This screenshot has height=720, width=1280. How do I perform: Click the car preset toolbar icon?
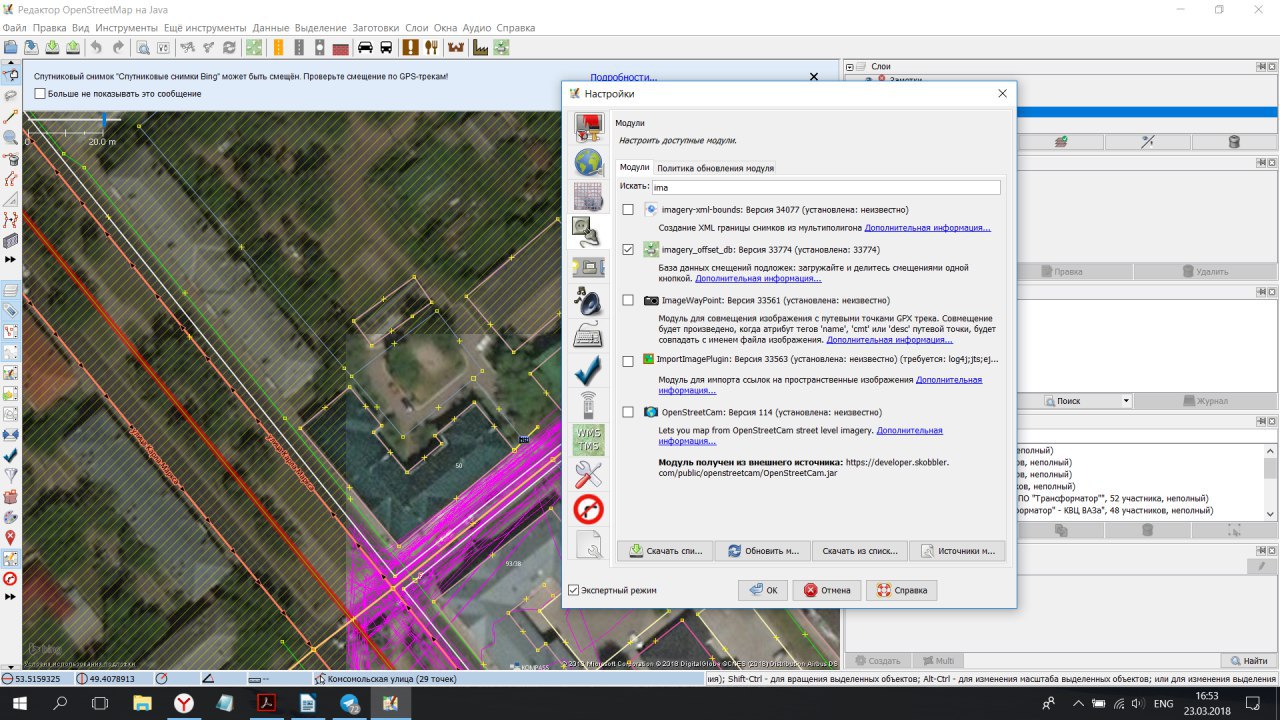(365, 47)
